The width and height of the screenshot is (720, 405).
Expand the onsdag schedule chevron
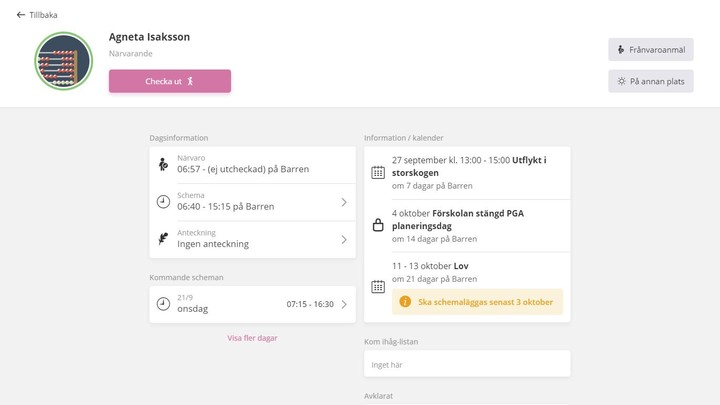344,304
